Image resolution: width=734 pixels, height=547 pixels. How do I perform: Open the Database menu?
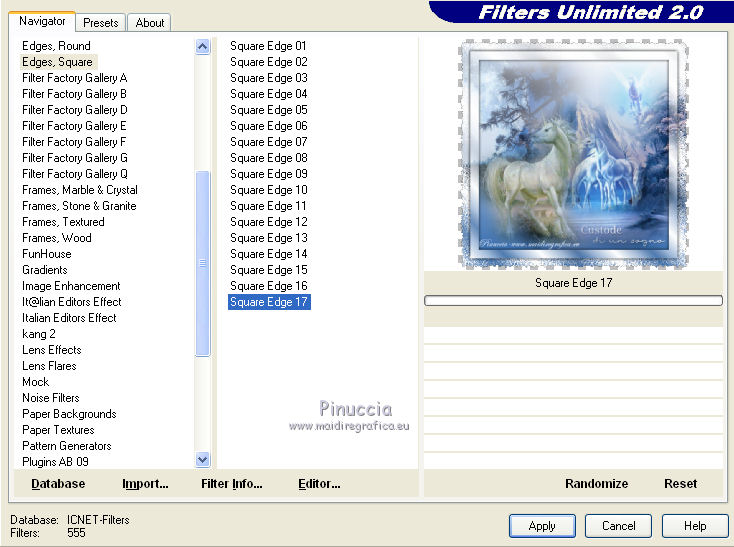coord(58,483)
